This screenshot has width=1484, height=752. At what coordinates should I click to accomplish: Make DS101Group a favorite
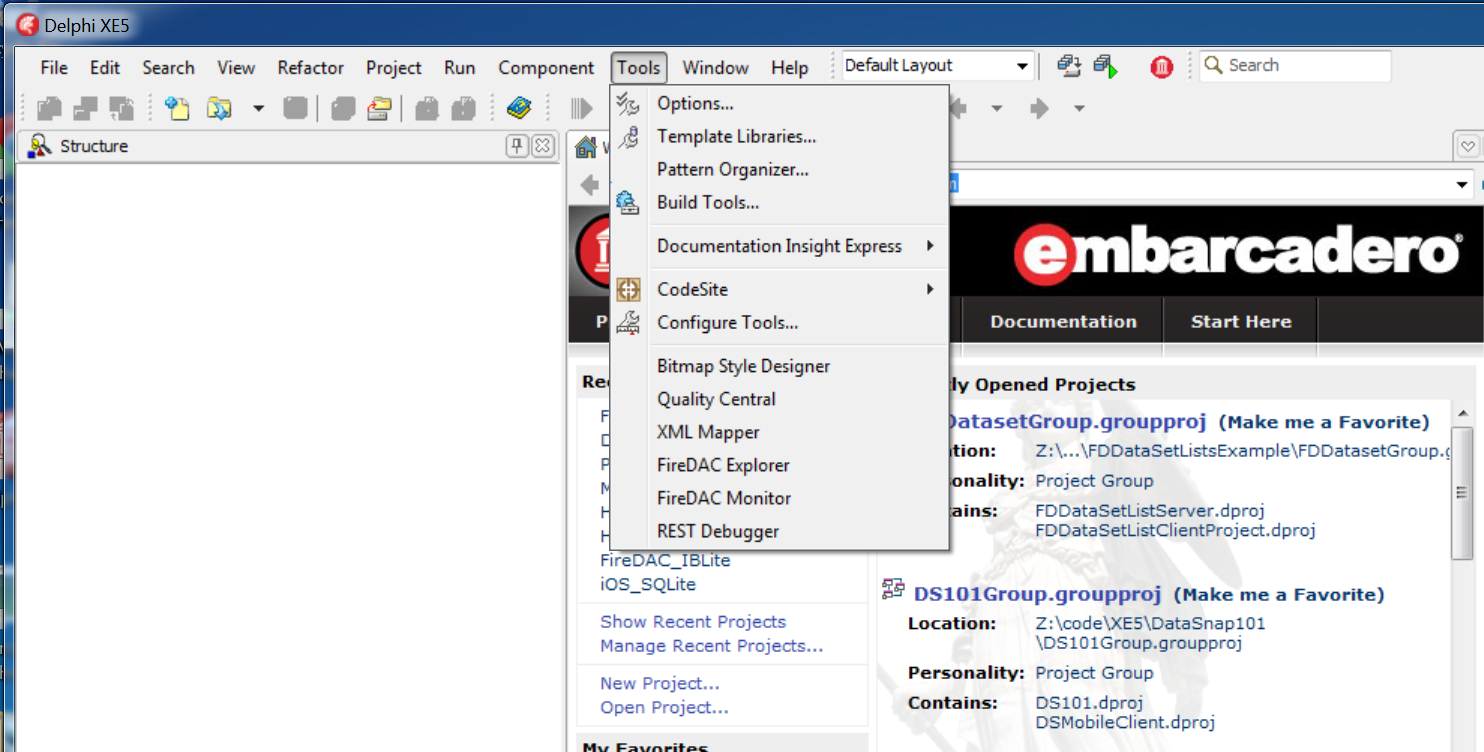coord(1279,595)
